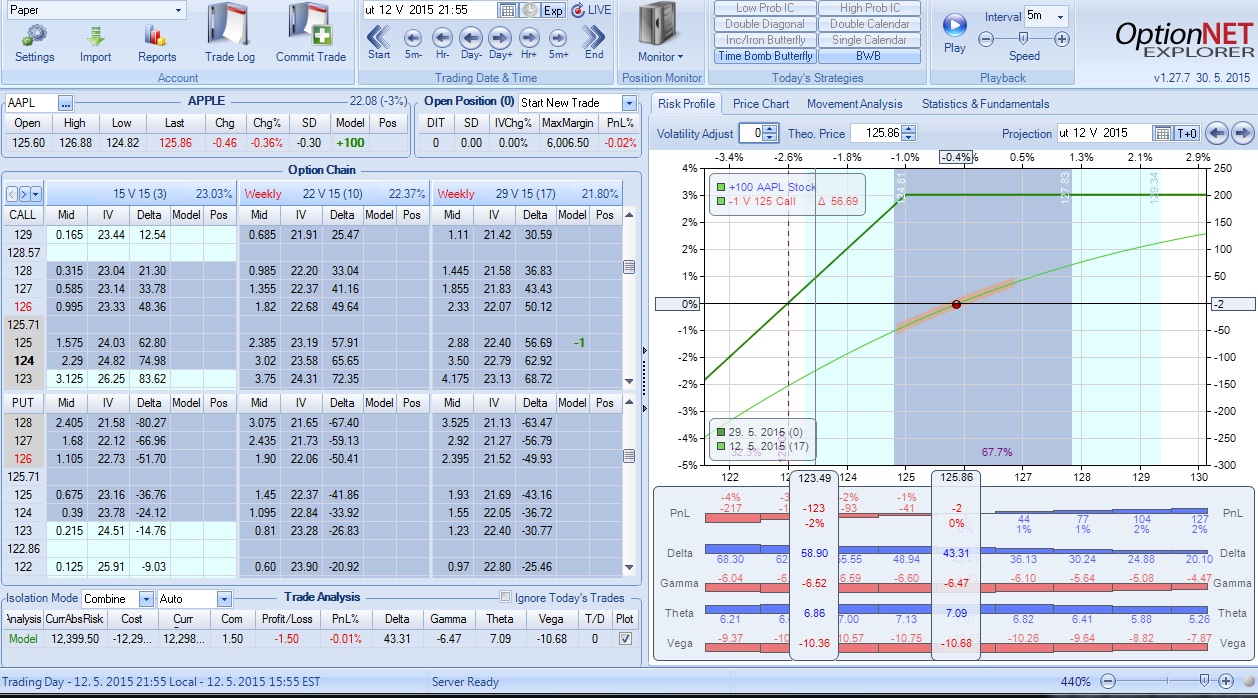The height and width of the screenshot is (698, 1258).
Task: Click the playback Speed slider handle
Action: (1022, 39)
